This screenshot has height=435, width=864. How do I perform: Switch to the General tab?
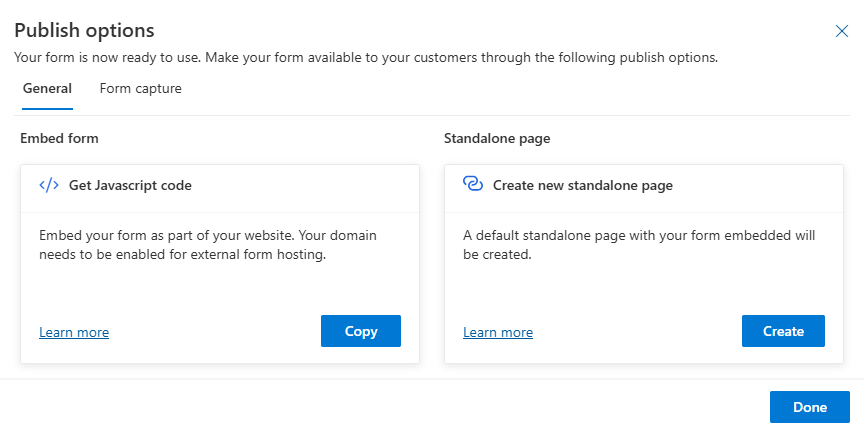pyautogui.click(x=47, y=89)
